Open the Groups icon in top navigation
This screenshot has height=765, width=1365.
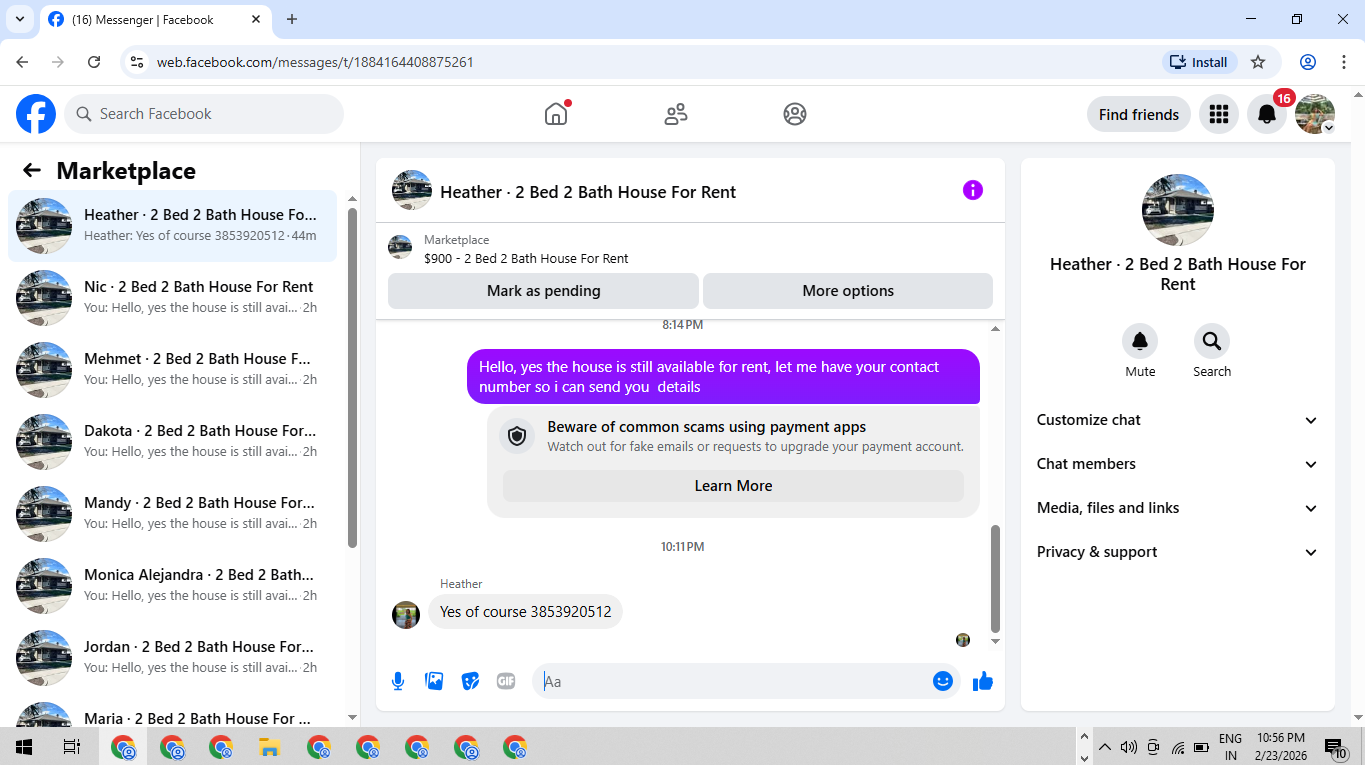795,114
